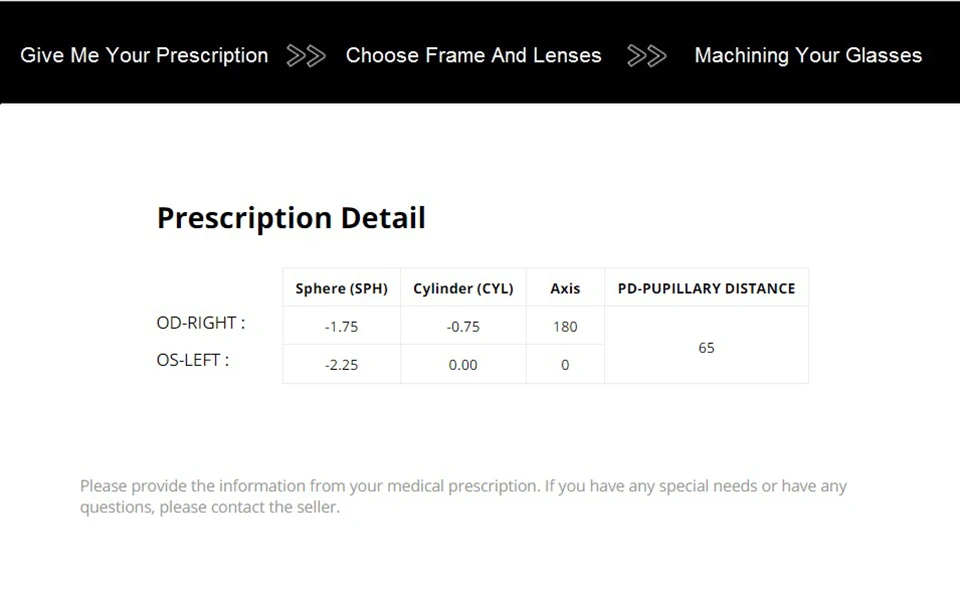
Task: Click the Axis column header
Action: (565, 288)
